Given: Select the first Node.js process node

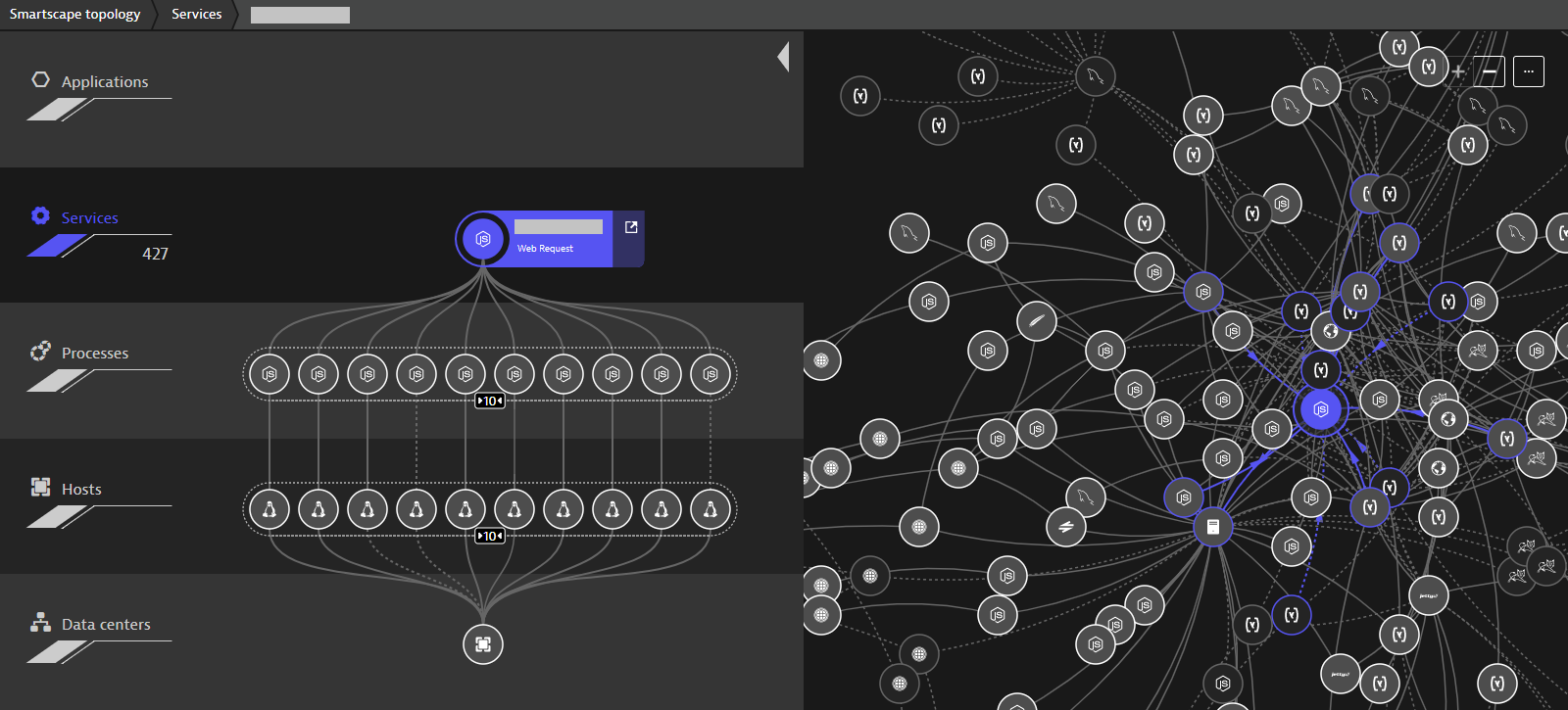Looking at the screenshot, I should 269,374.
